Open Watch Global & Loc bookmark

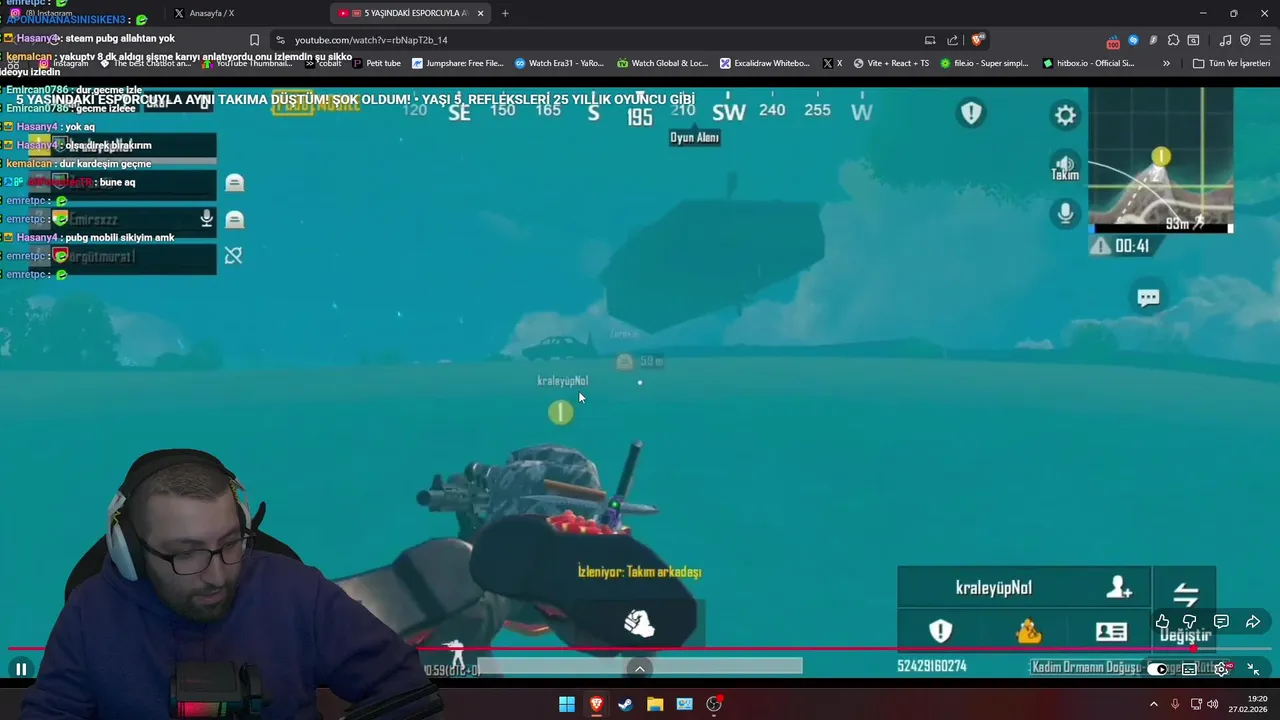663,63
